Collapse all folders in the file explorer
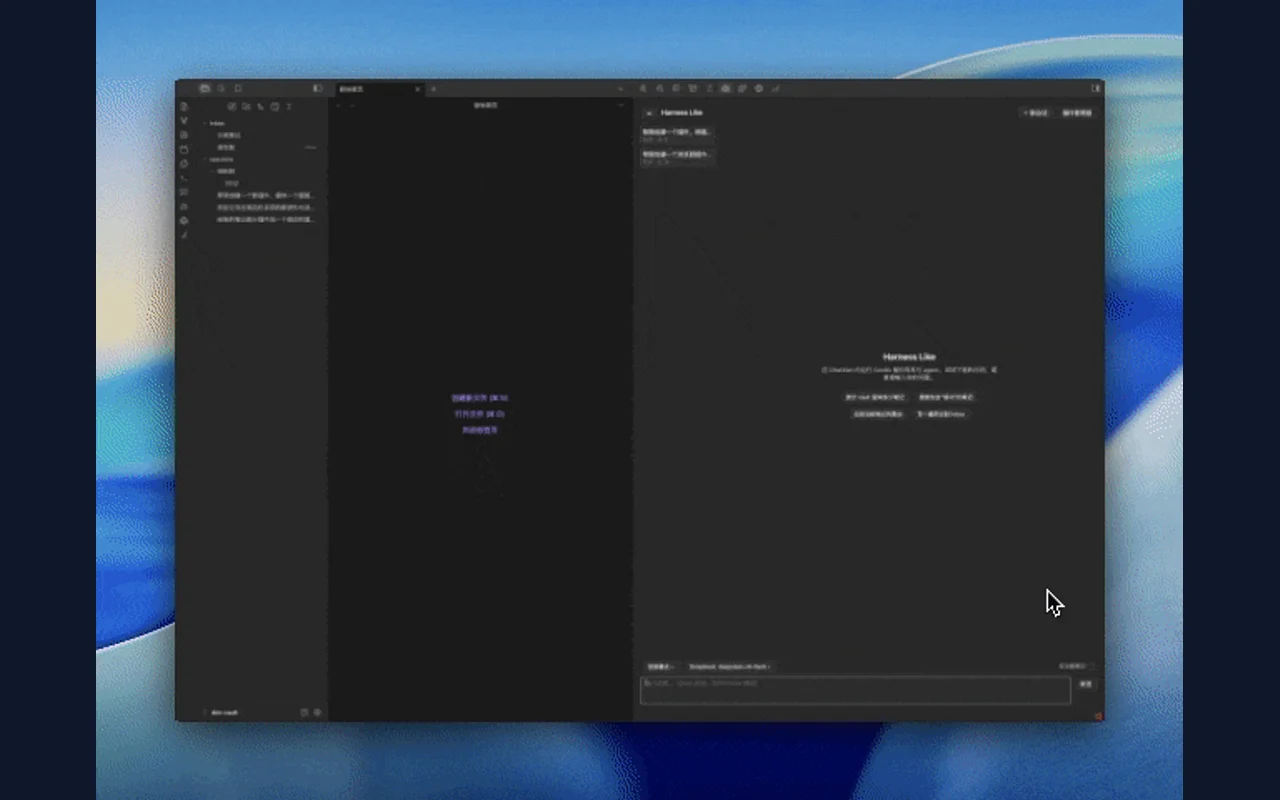Image resolution: width=1280 pixels, height=800 pixels. click(x=289, y=106)
